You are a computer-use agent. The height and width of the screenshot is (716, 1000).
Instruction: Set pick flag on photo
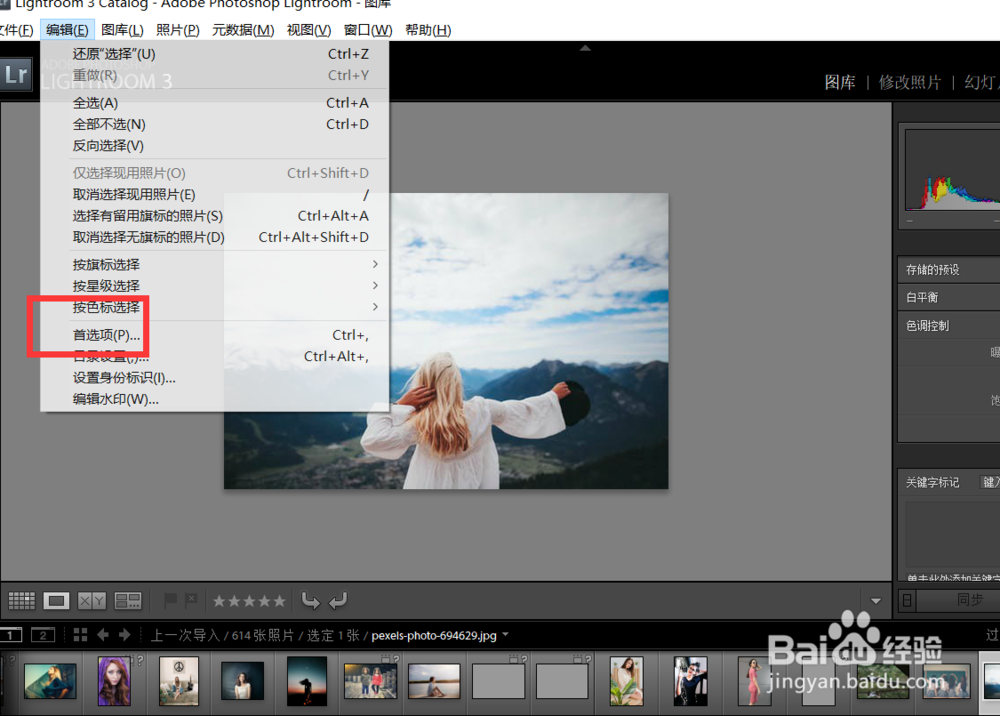[170, 600]
